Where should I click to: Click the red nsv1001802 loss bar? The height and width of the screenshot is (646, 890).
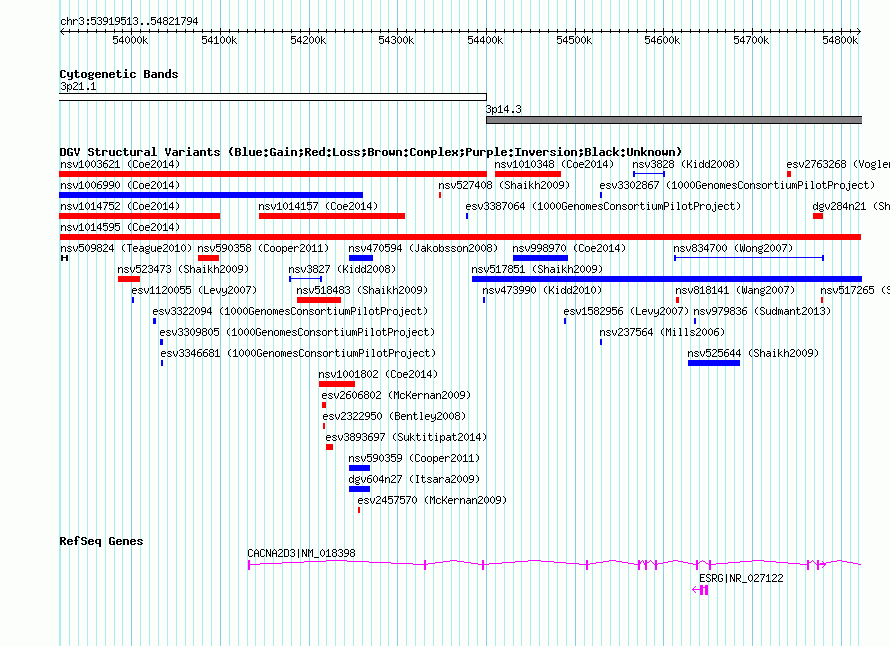[337, 384]
